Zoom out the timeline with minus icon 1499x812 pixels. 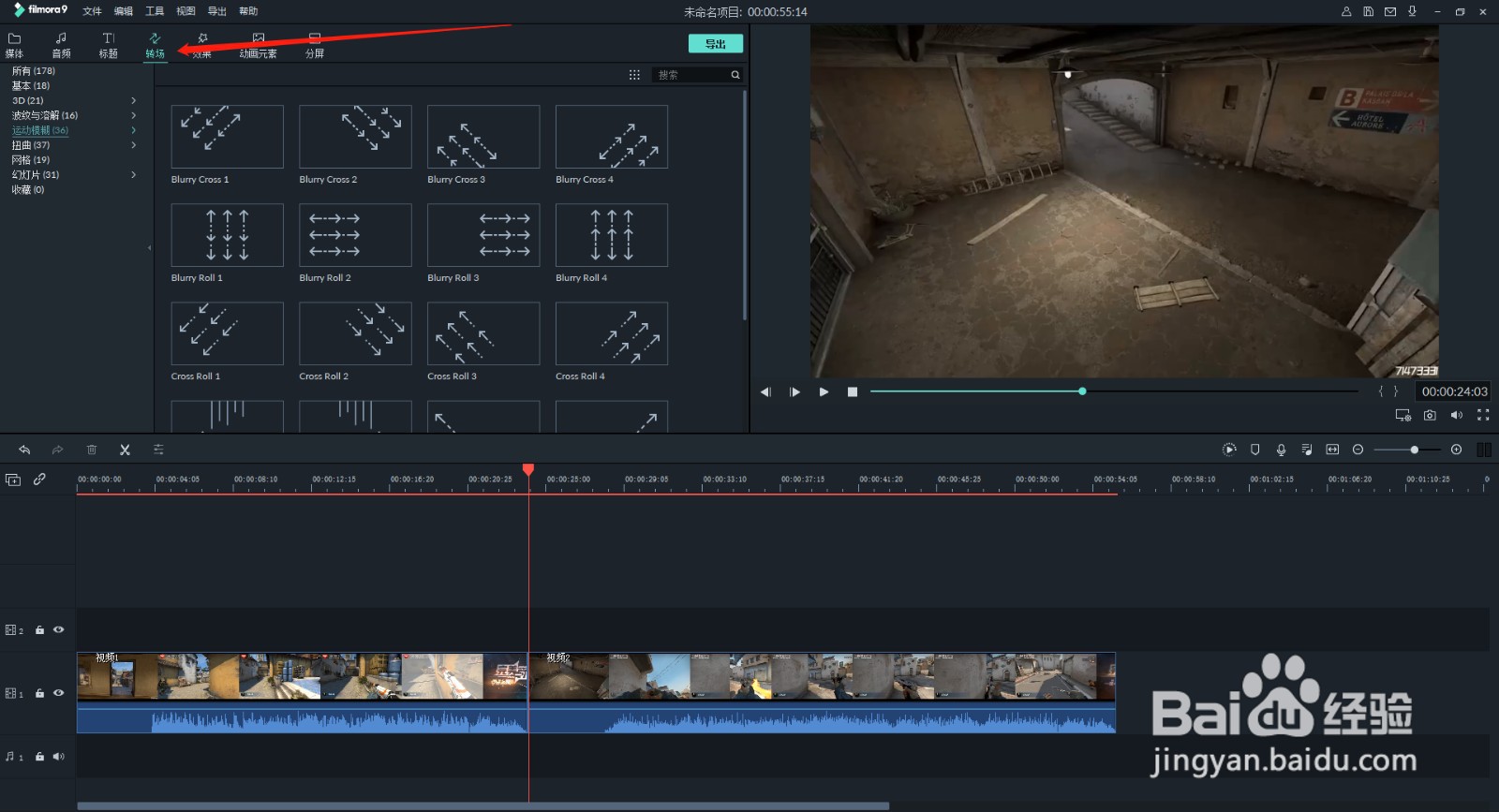(x=1358, y=450)
